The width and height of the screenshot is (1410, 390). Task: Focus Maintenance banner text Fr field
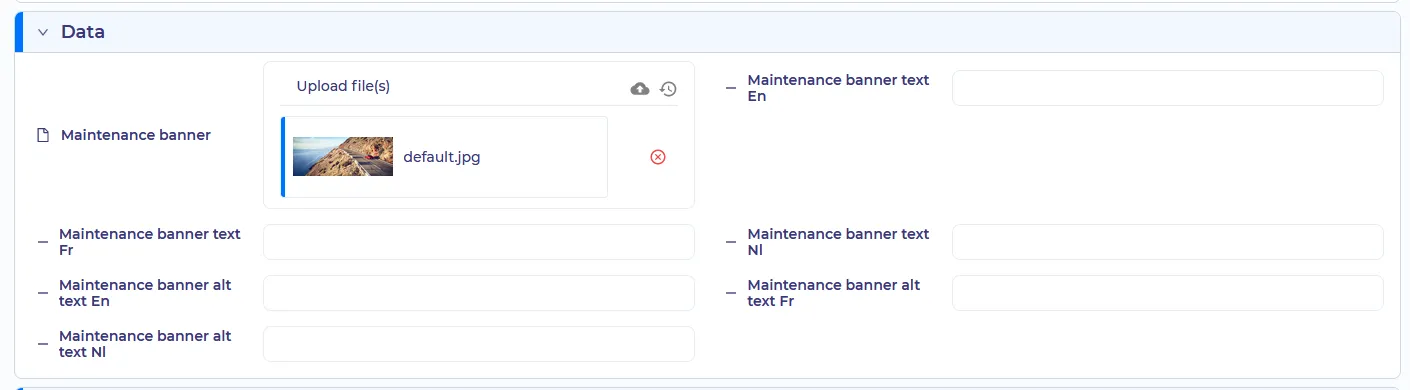point(478,242)
